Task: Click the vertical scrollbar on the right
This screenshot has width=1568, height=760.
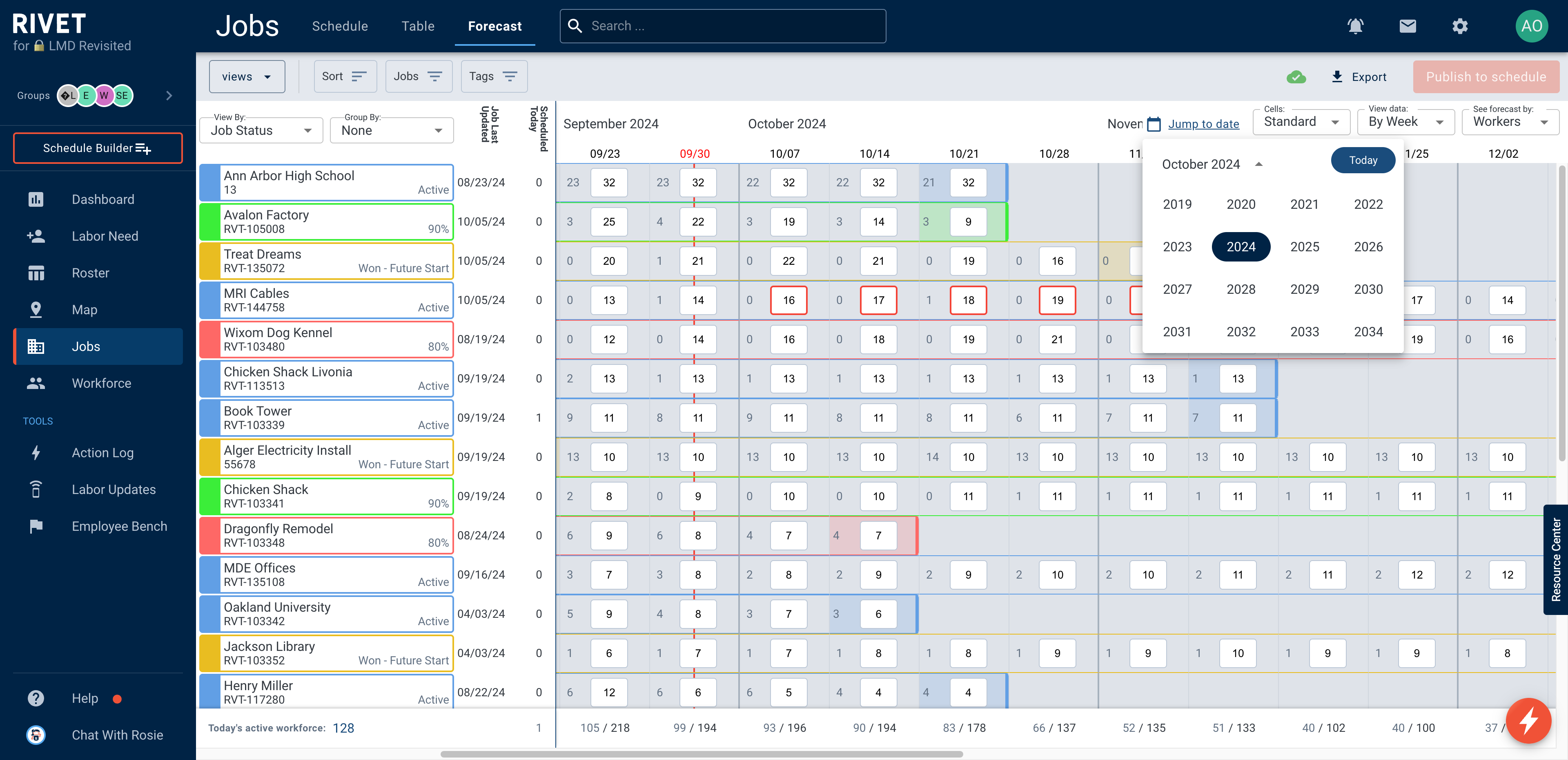Action: tap(1562, 313)
